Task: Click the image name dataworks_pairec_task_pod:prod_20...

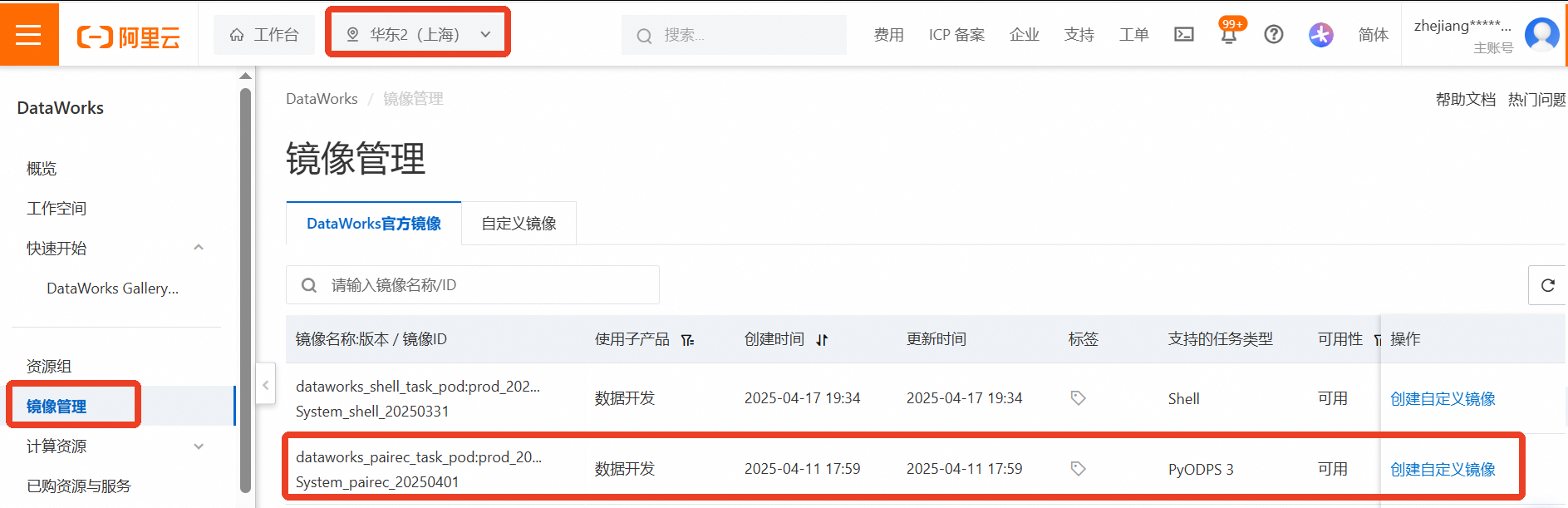Action: pyautogui.click(x=419, y=456)
